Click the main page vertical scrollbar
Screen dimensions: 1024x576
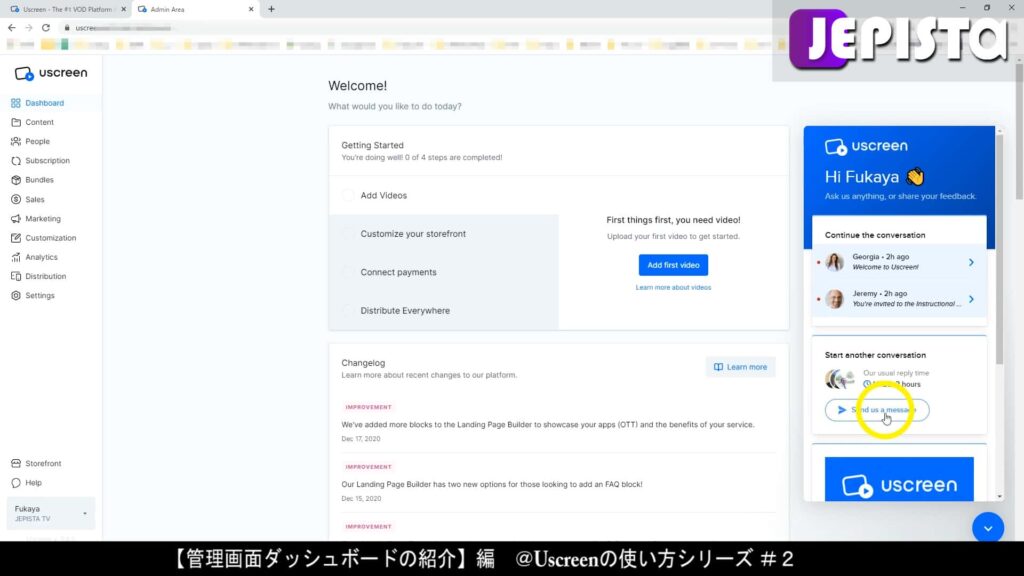coord(1019,131)
